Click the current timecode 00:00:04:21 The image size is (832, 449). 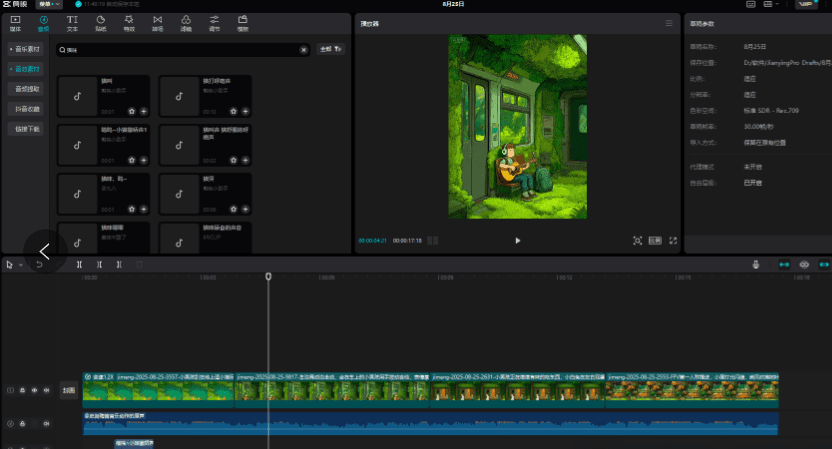(x=372, y=240)
